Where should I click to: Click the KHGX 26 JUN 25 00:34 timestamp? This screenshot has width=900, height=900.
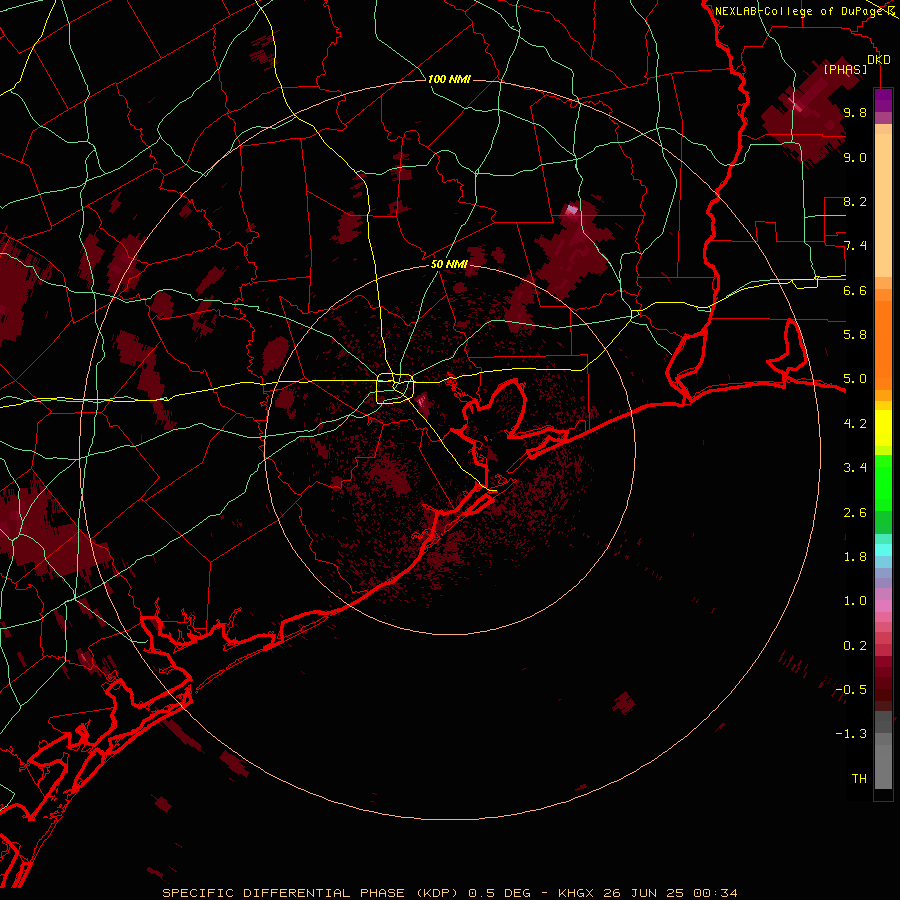(x=647, y=893)
